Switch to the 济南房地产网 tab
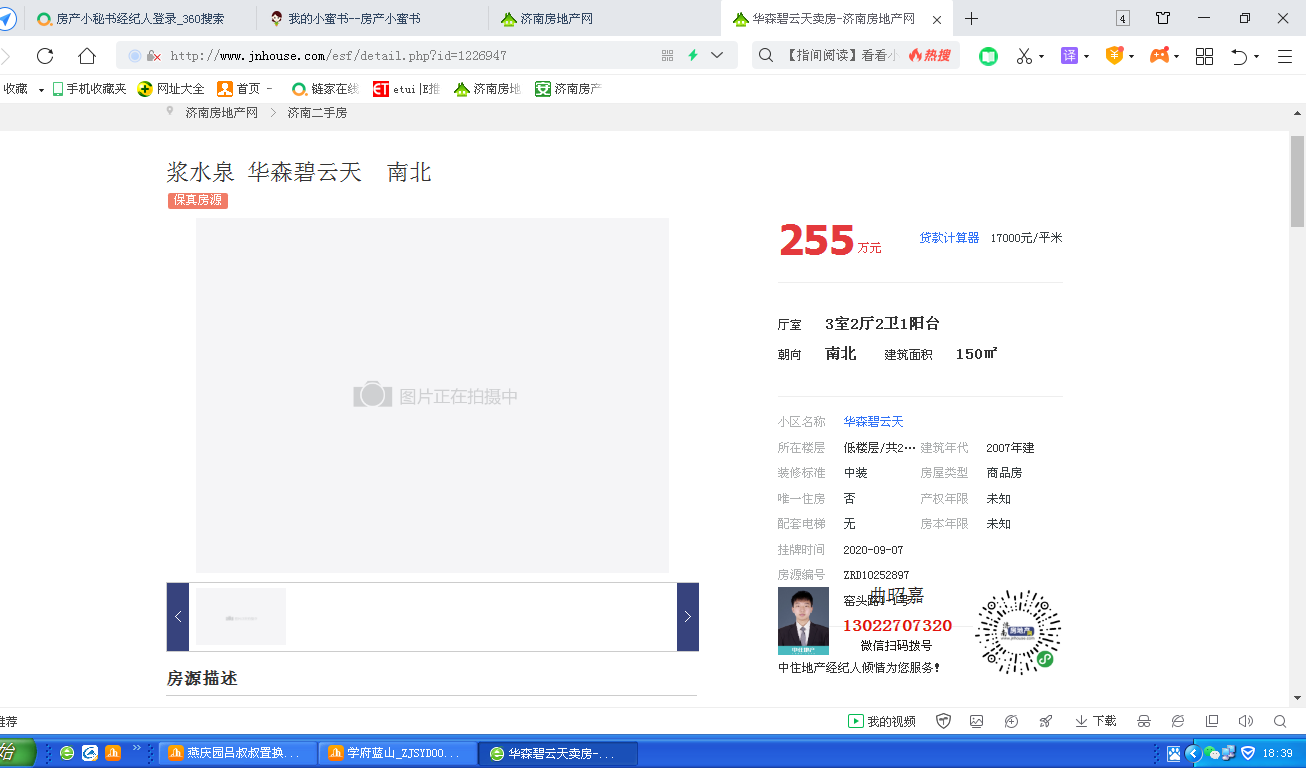 [x=554, y=17]
